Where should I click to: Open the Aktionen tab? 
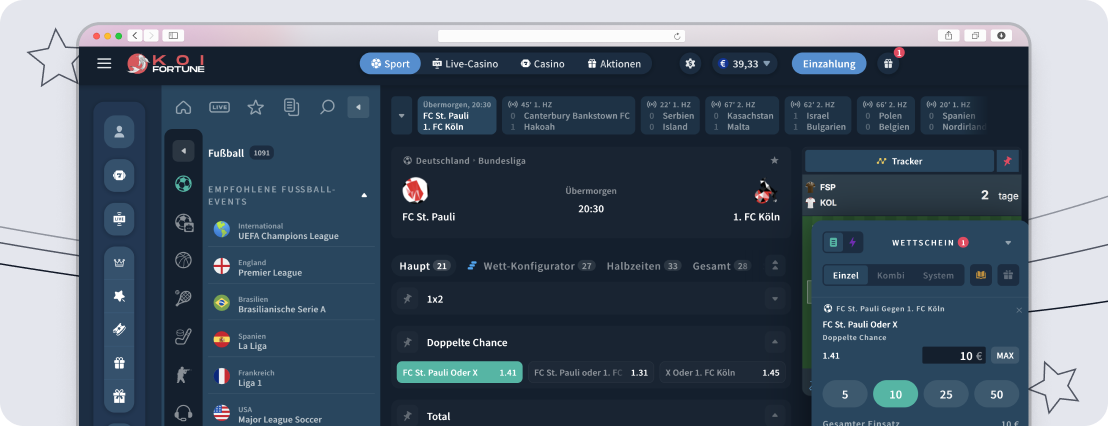(x=614, y=64)
